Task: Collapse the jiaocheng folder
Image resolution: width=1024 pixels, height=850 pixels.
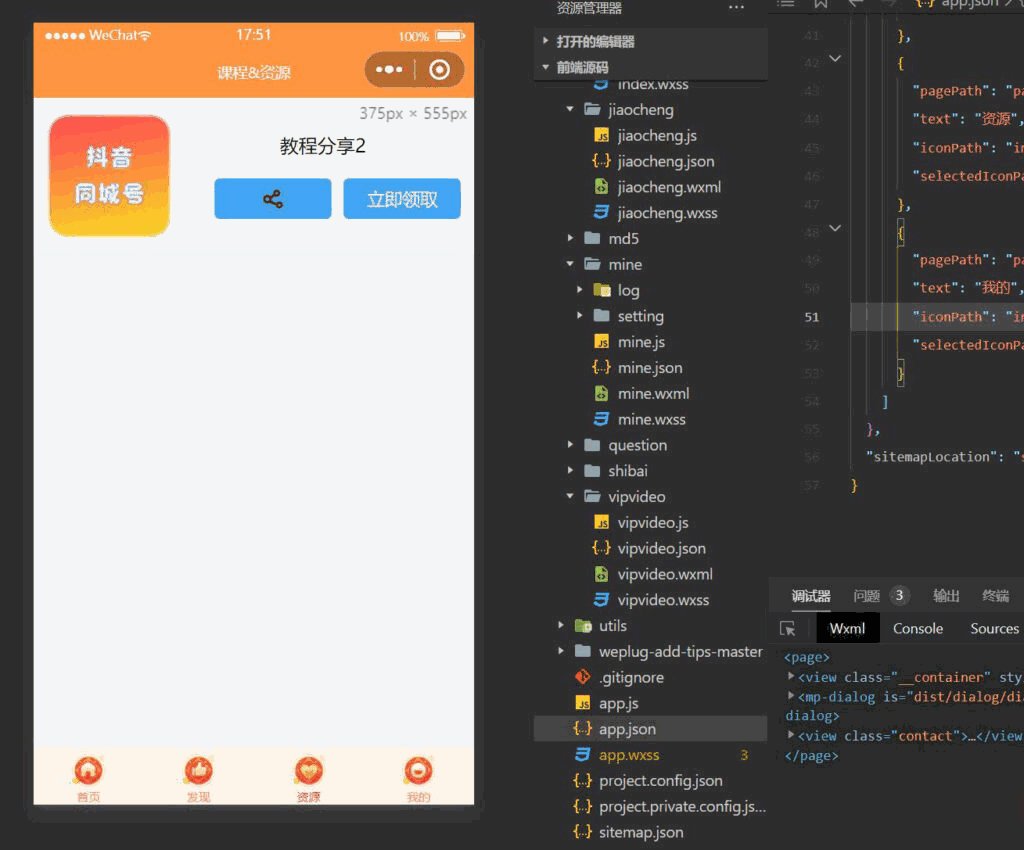Action: 571,110
